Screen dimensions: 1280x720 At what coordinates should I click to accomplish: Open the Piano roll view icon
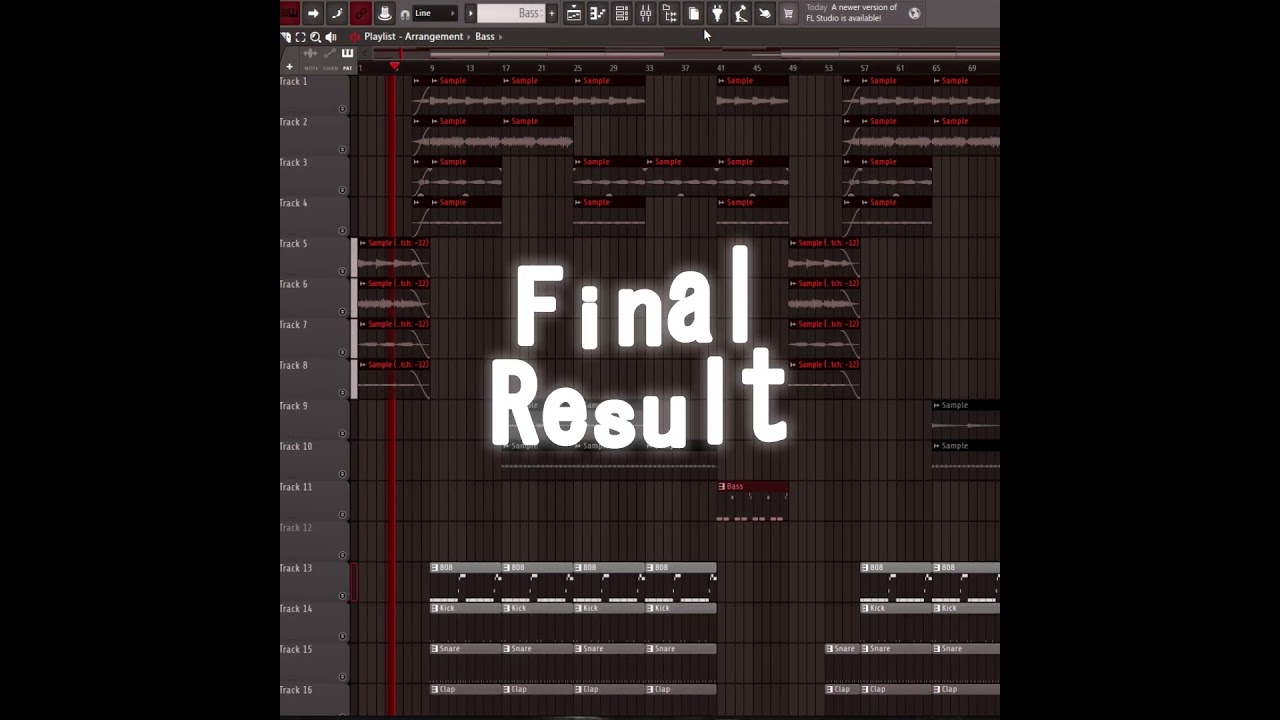(598, 13)
